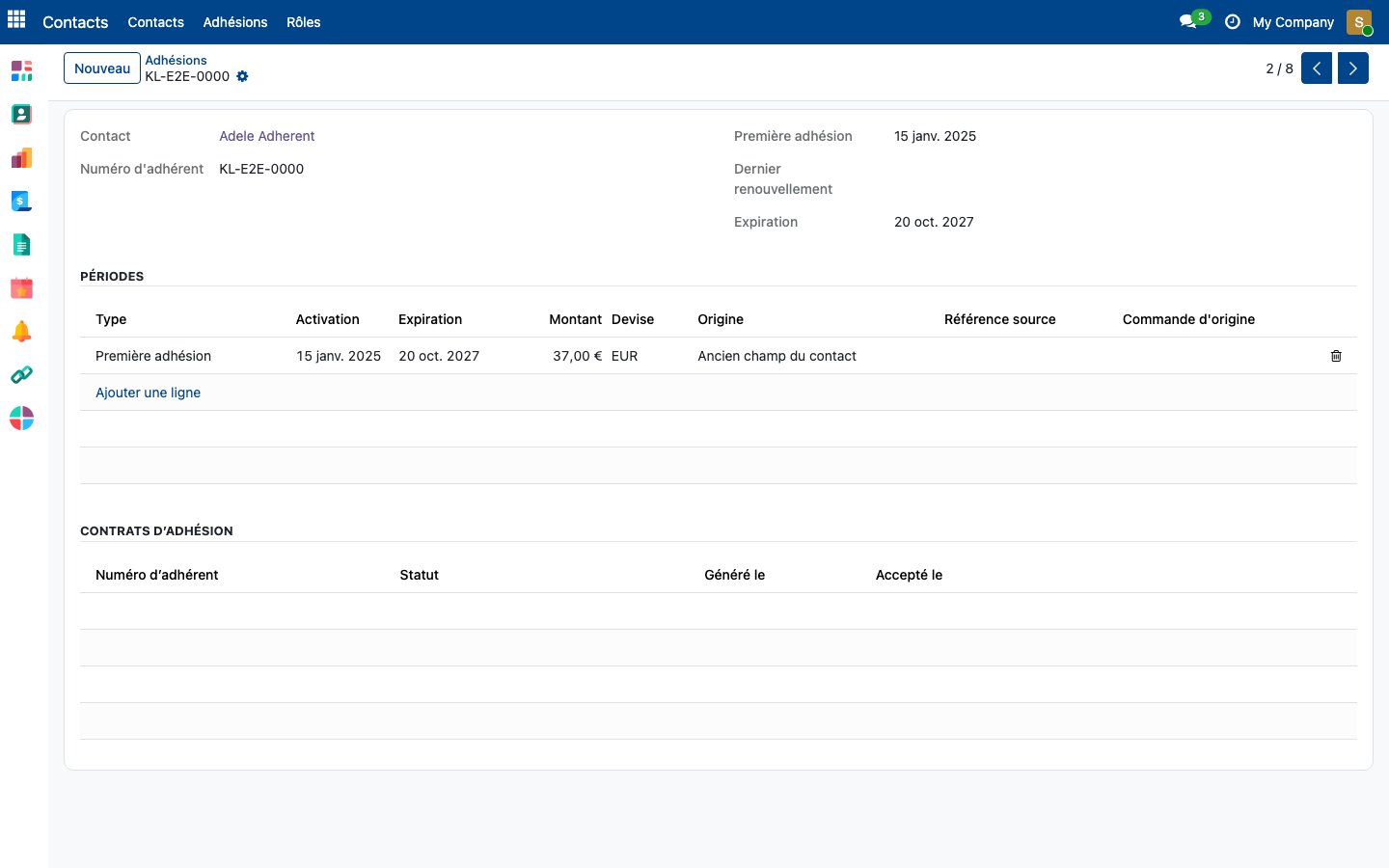The height and width of the screenshot is (868, 1389).
Task: Sort periods by Type column
Action: coord(111,319)
